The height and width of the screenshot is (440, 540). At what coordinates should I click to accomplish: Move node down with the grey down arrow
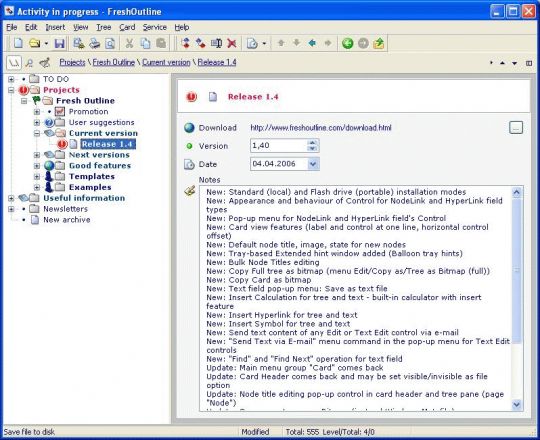tap(297, 43)
